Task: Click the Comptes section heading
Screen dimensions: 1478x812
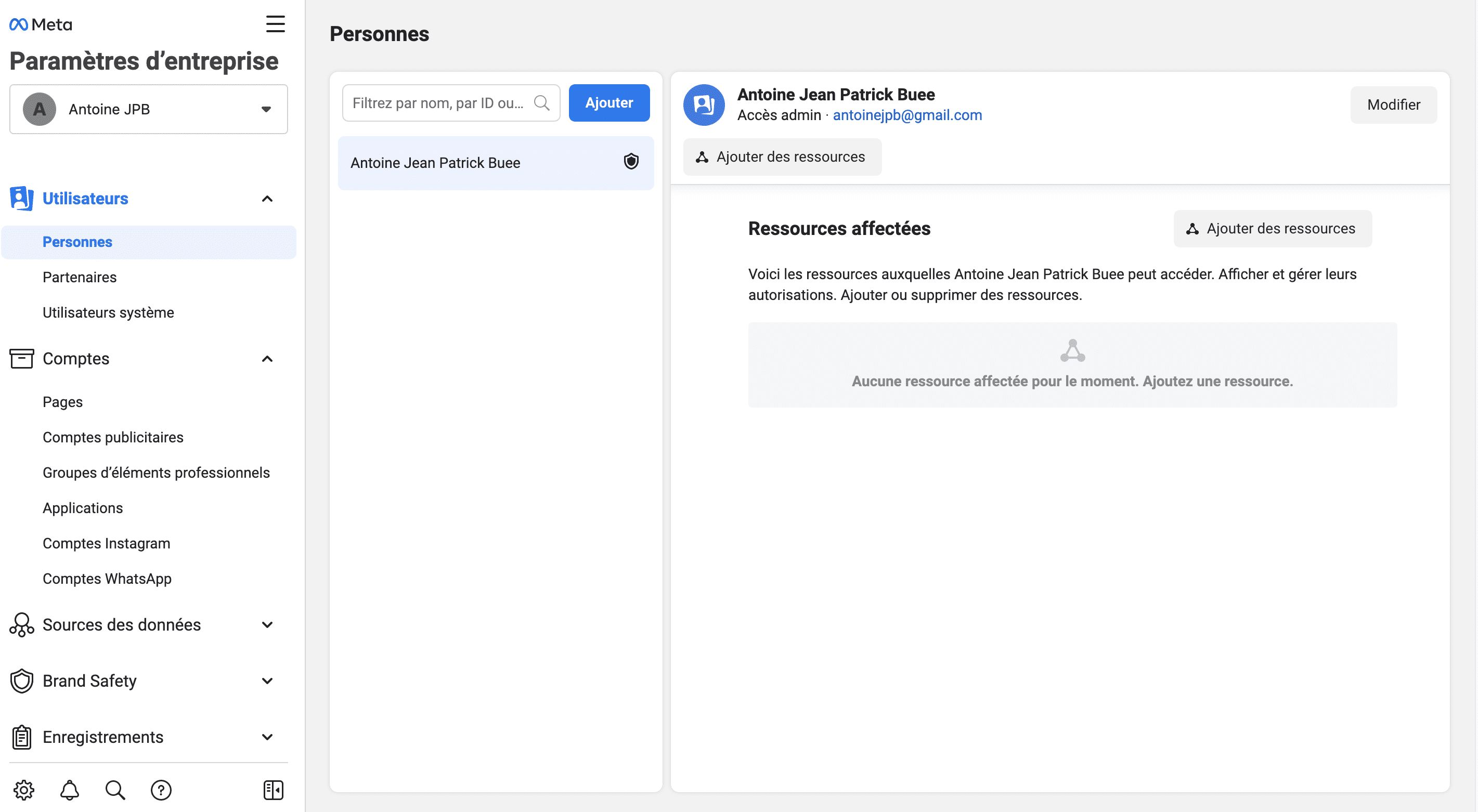Action: (76, 358)
